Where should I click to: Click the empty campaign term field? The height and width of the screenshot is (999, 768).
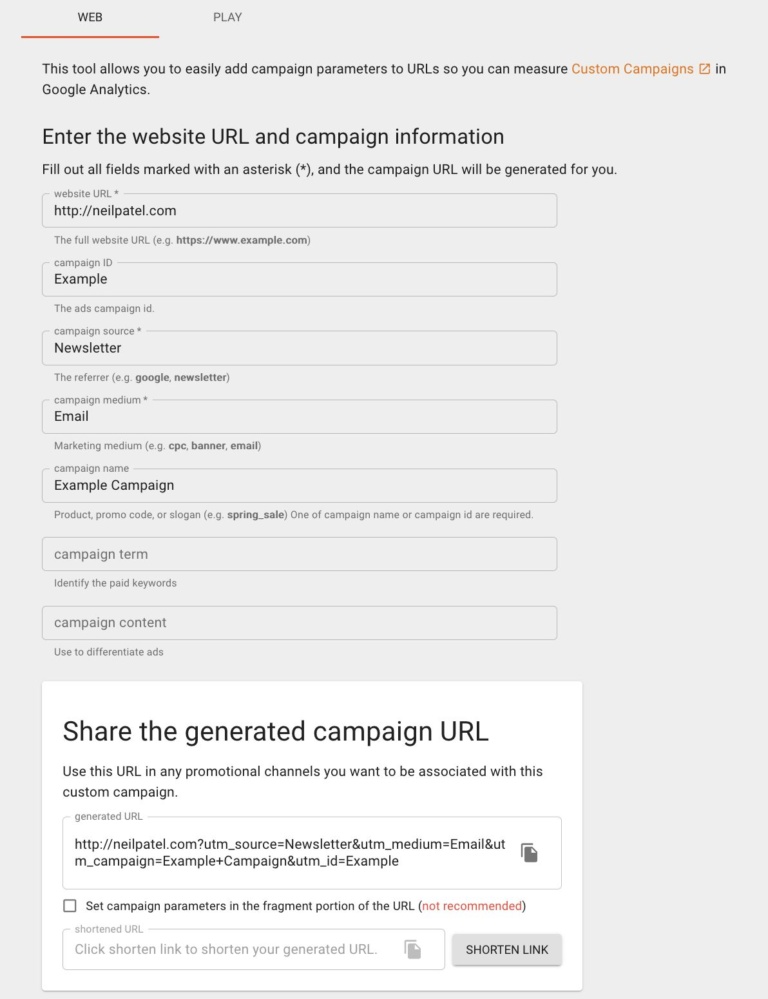298,553
